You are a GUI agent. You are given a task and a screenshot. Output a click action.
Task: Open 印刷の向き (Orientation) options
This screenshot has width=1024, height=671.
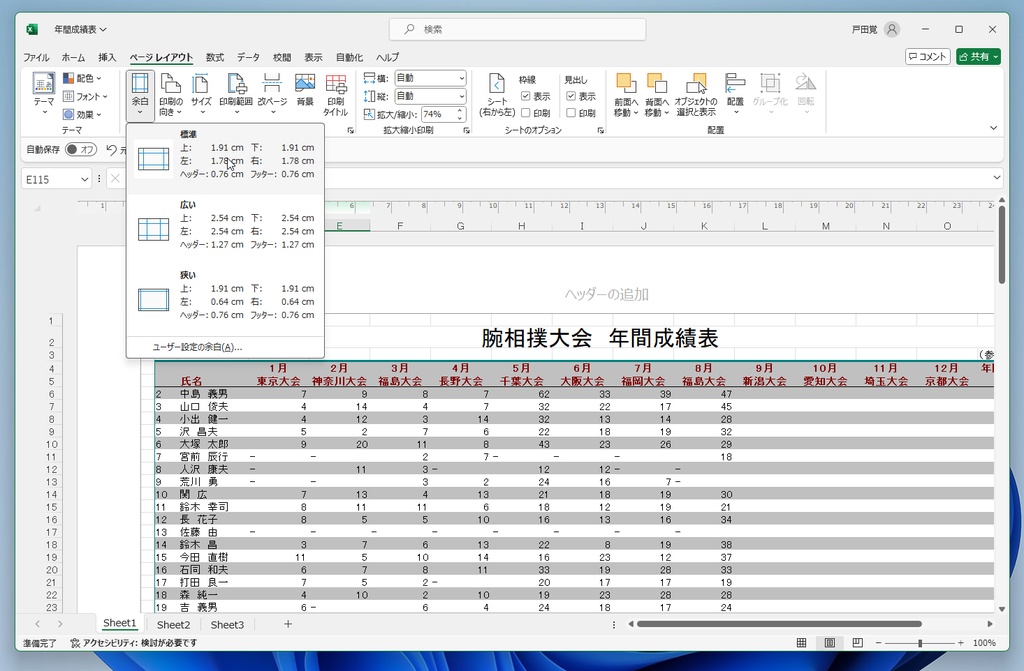click(170, 95)
